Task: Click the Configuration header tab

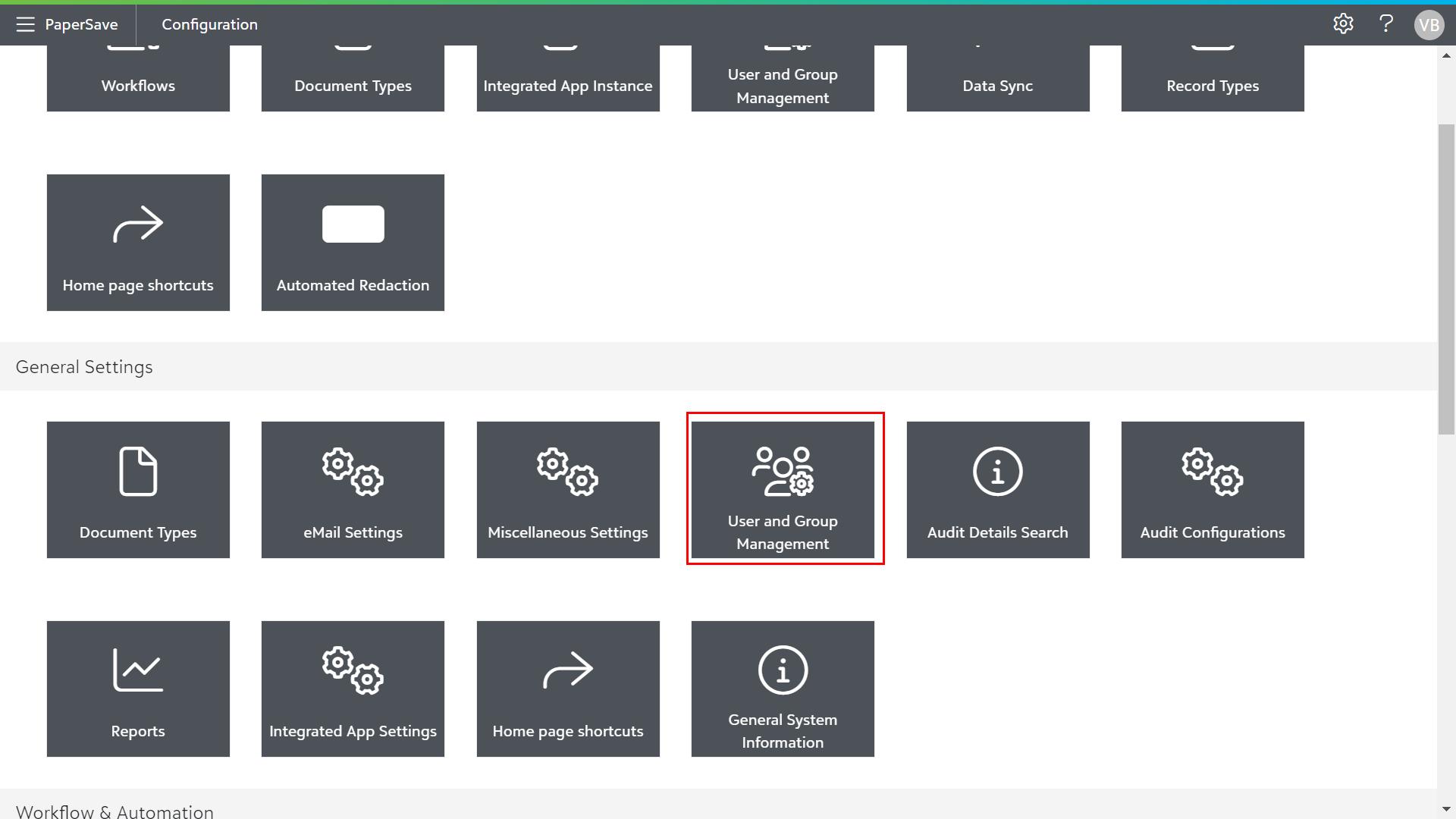Action: (209, 24)
